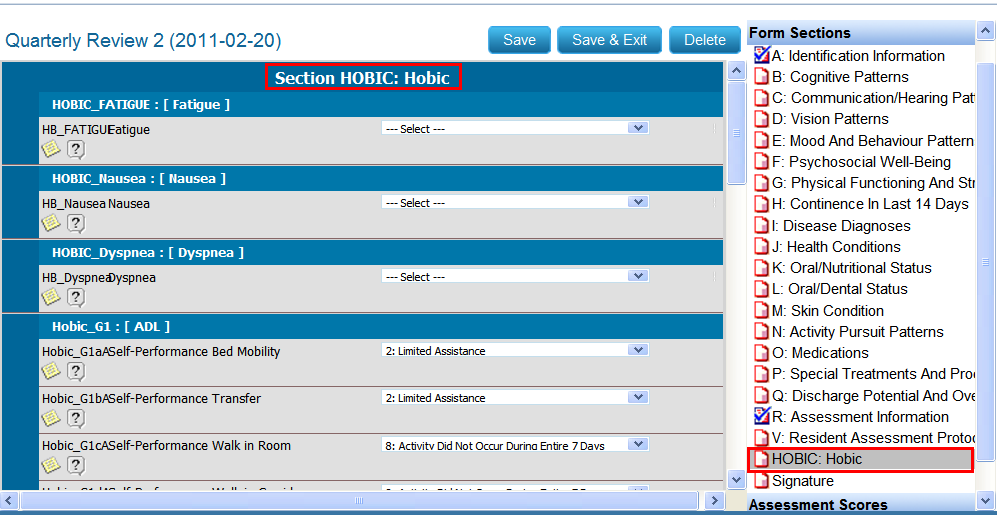The height and width of the screenshot is (515, 997).
Task: Go to C: Communication/Hearing section
Action: coord(874,98)
